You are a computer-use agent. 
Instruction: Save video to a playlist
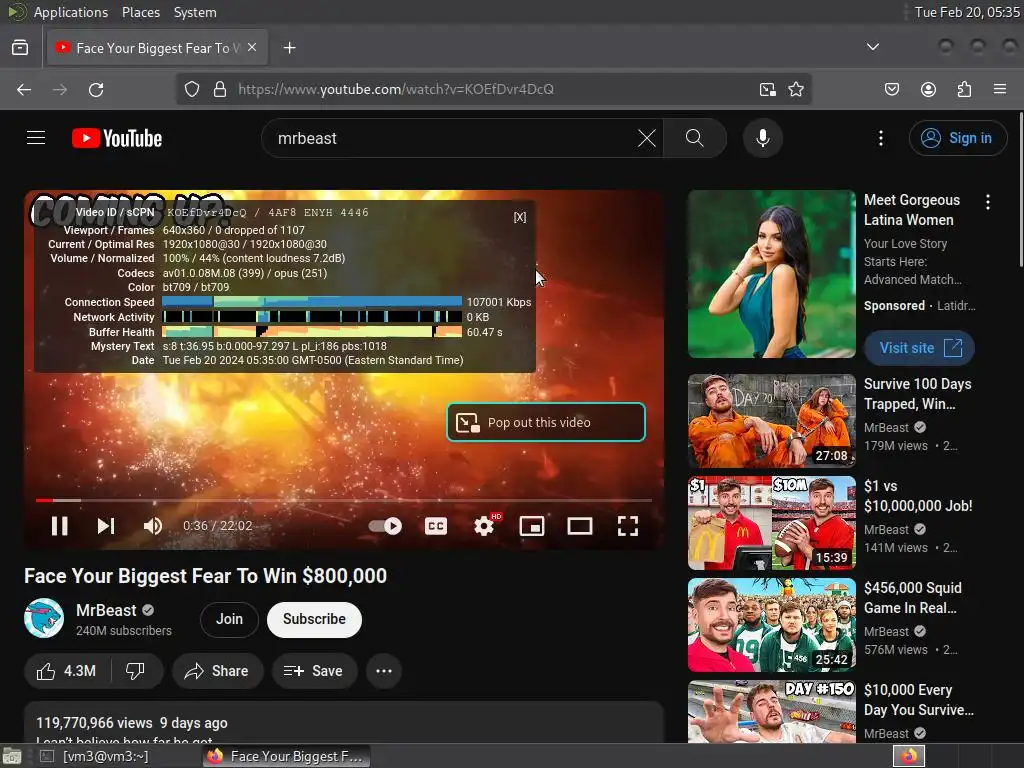[x=314, y=671]
